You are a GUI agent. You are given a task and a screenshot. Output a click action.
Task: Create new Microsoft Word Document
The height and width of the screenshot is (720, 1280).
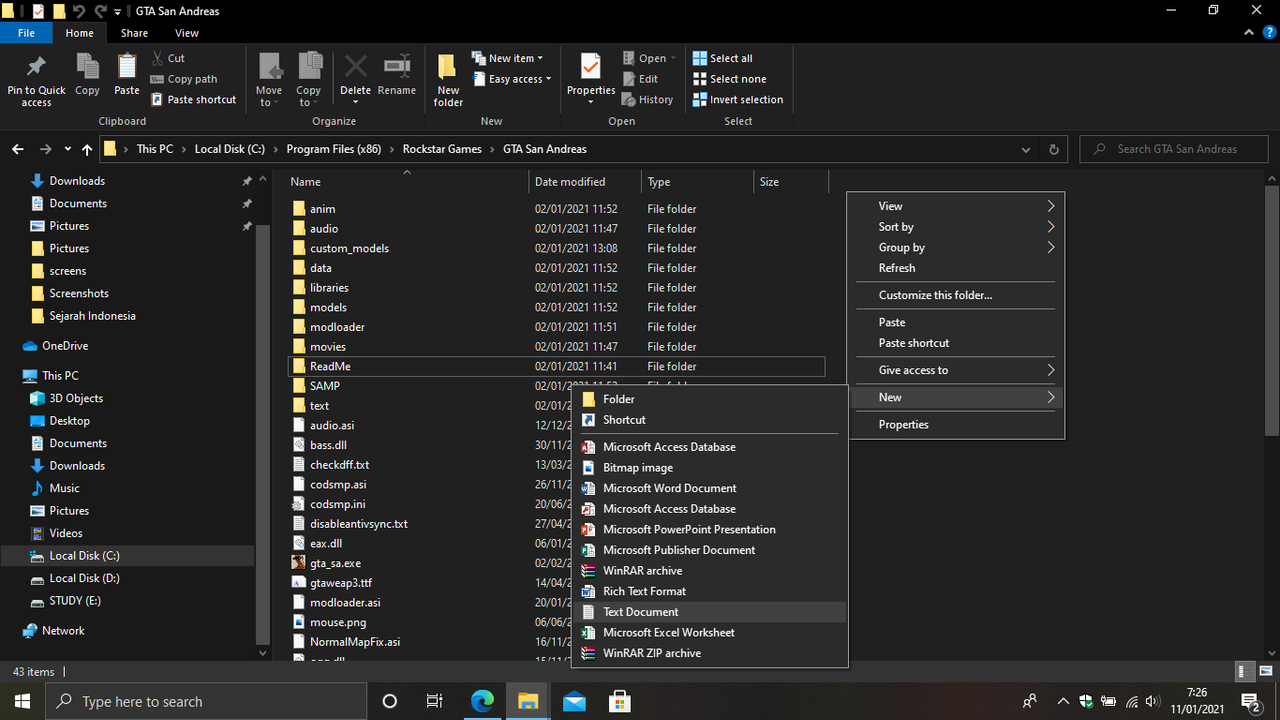pyautogui.click(x=710, y=488)
